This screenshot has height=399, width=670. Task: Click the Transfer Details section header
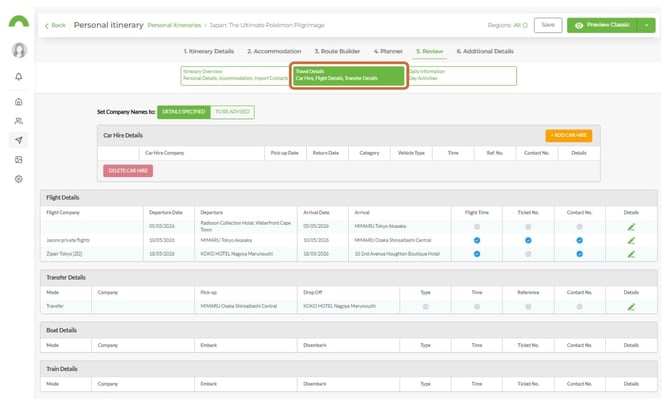349,278
